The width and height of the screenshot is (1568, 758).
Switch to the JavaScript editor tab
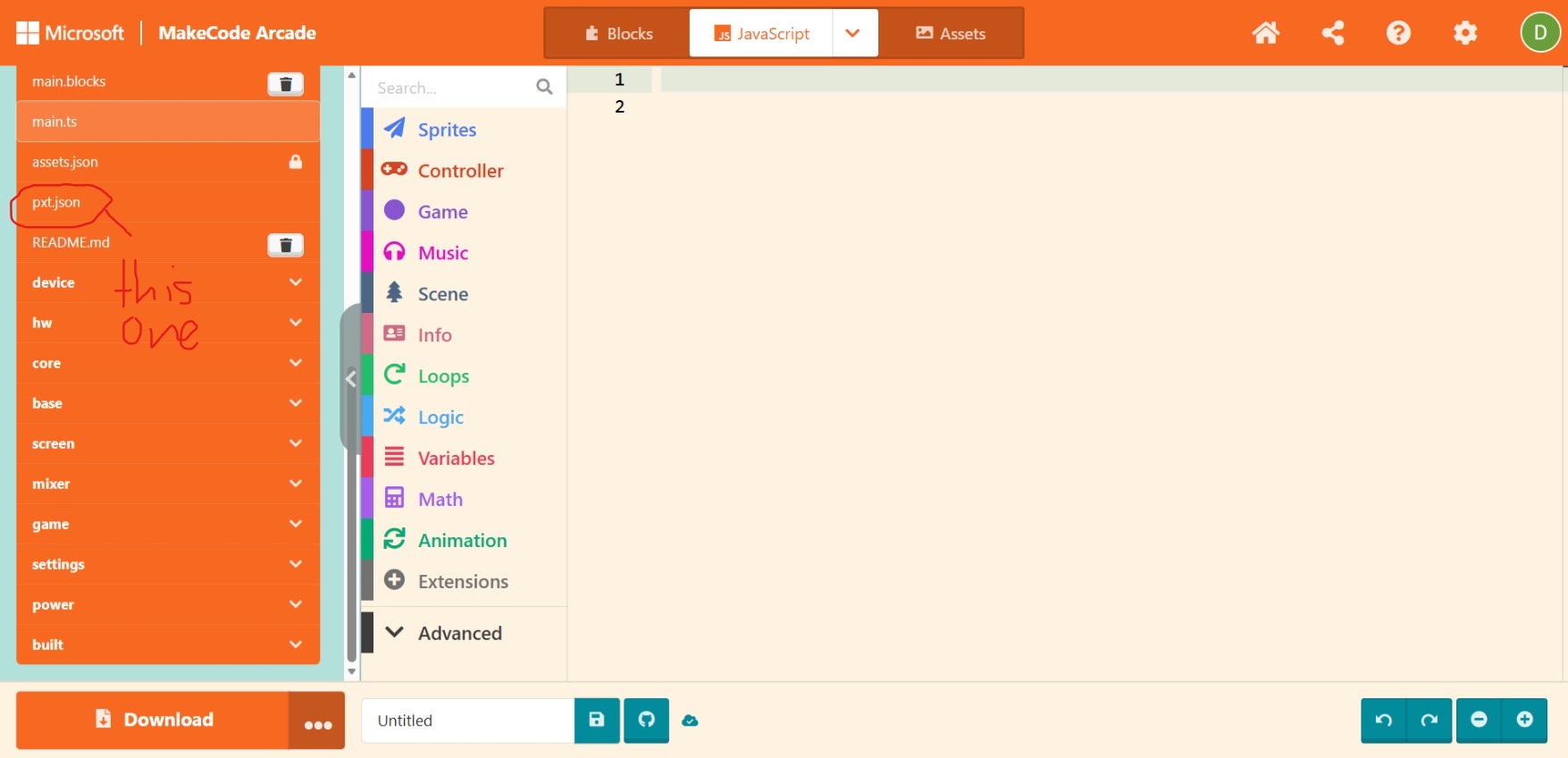tap(761, 33)
